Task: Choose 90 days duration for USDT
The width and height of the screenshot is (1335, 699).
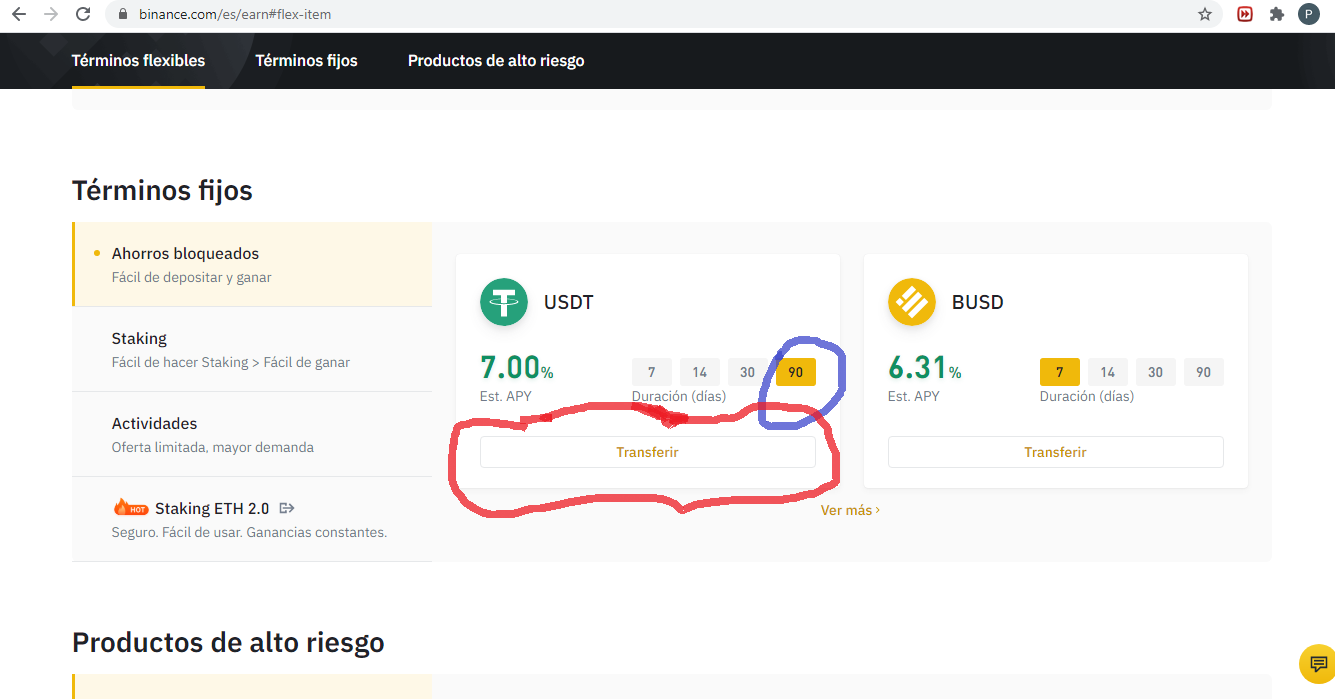Action: click(796, 372)
